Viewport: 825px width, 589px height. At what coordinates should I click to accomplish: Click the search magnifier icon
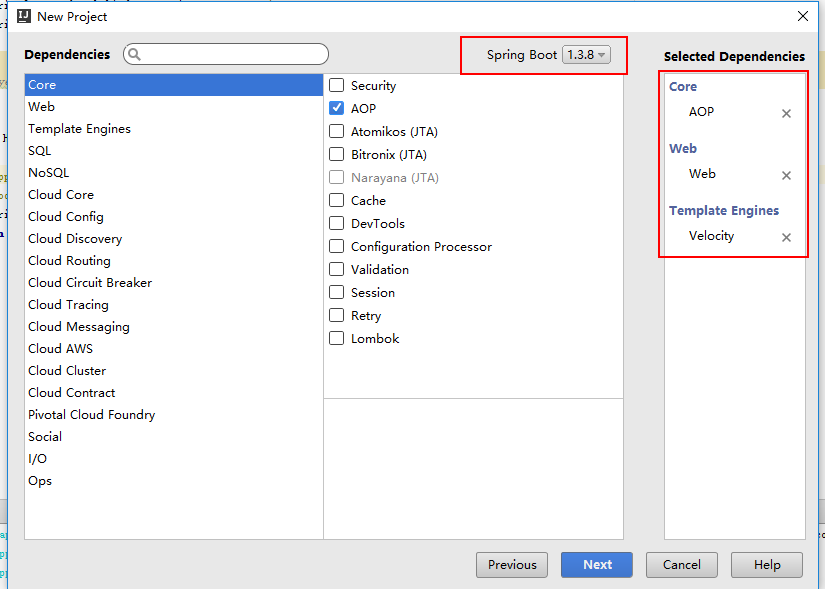pyautogui.click(x=134, y=54)
